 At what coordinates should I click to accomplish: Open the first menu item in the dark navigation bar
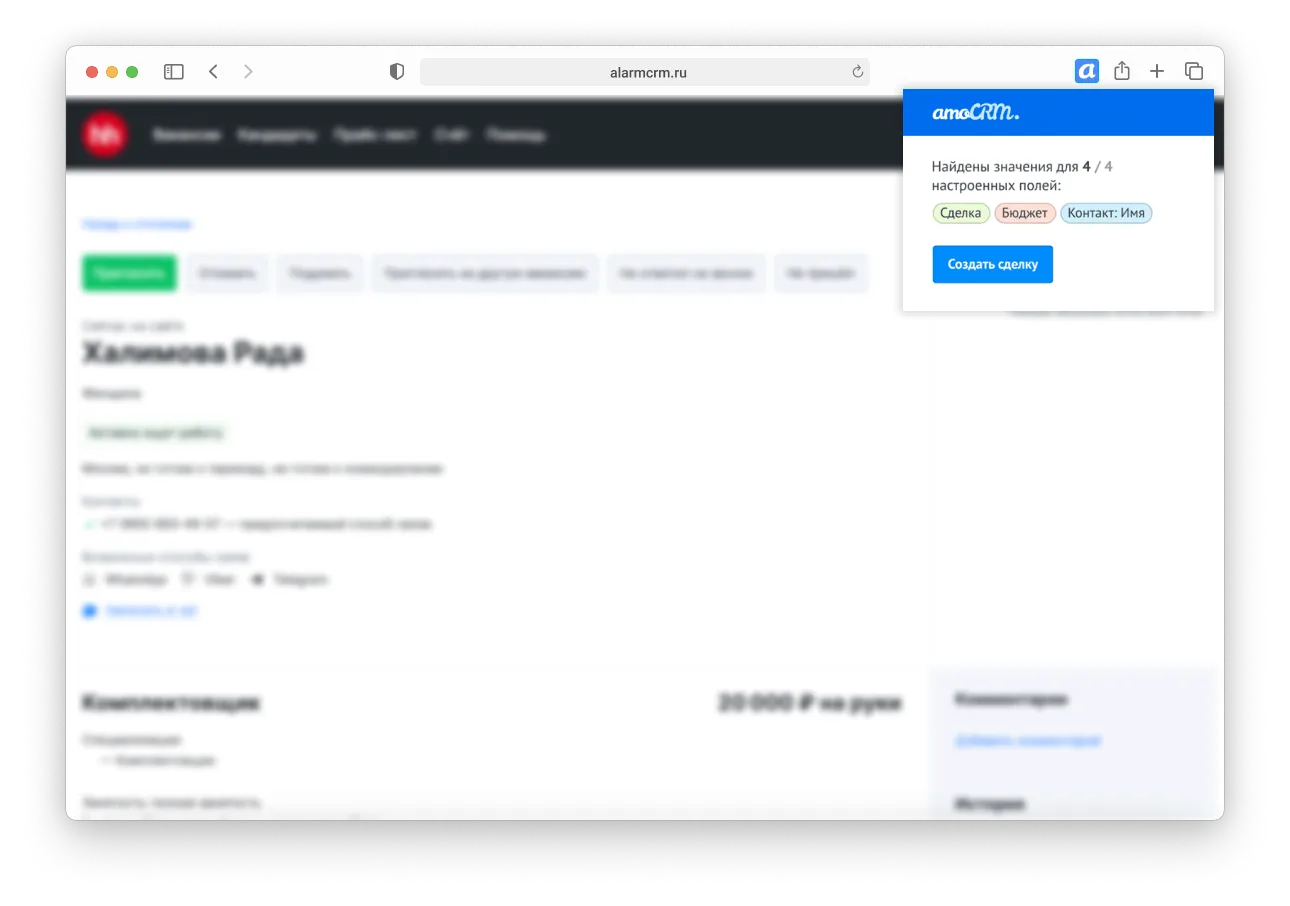[x=186, y=133]
